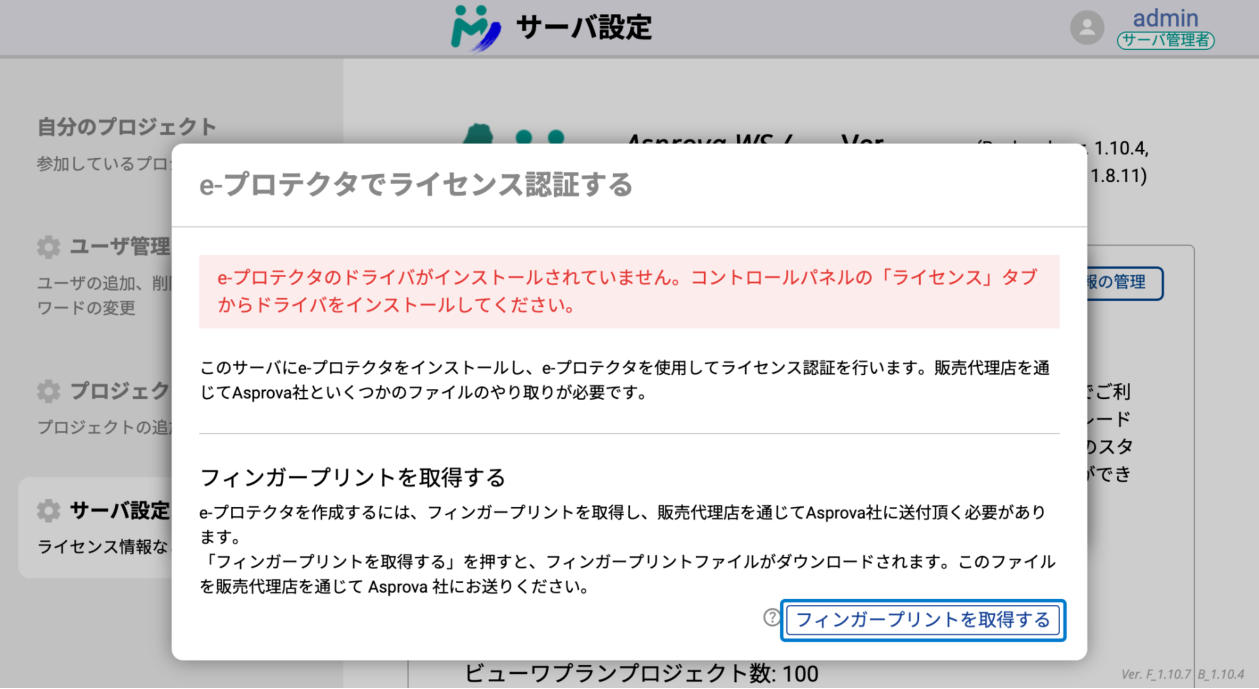1259x689 pixels.
Task: Open ユーザ管理 in the sidebar
Action: [x=119, y=246]
